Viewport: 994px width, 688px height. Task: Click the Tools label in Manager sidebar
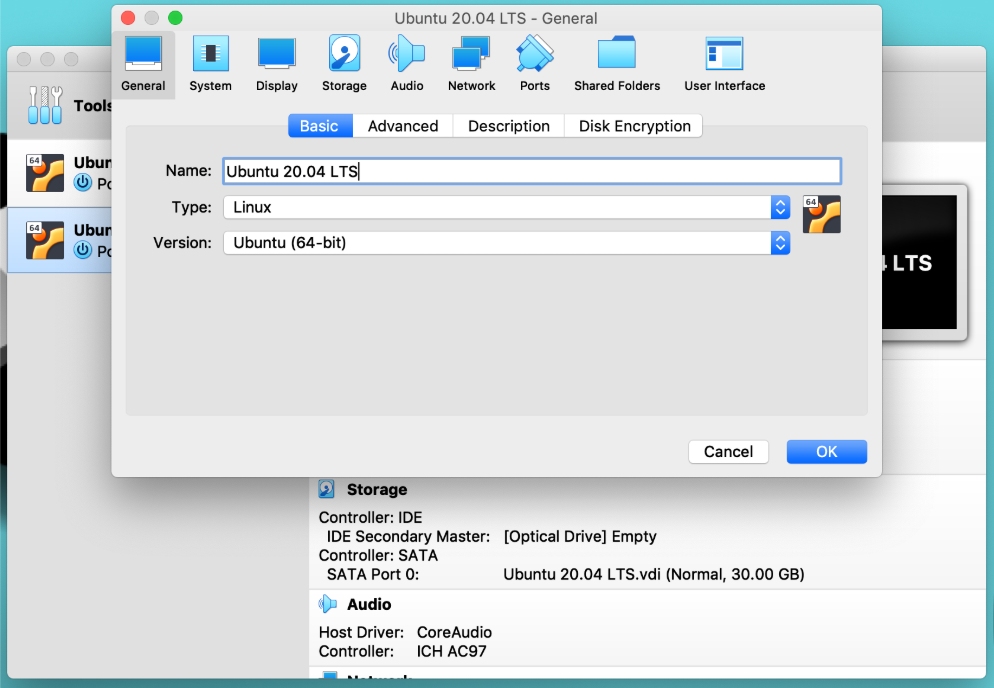pos(93,105)
